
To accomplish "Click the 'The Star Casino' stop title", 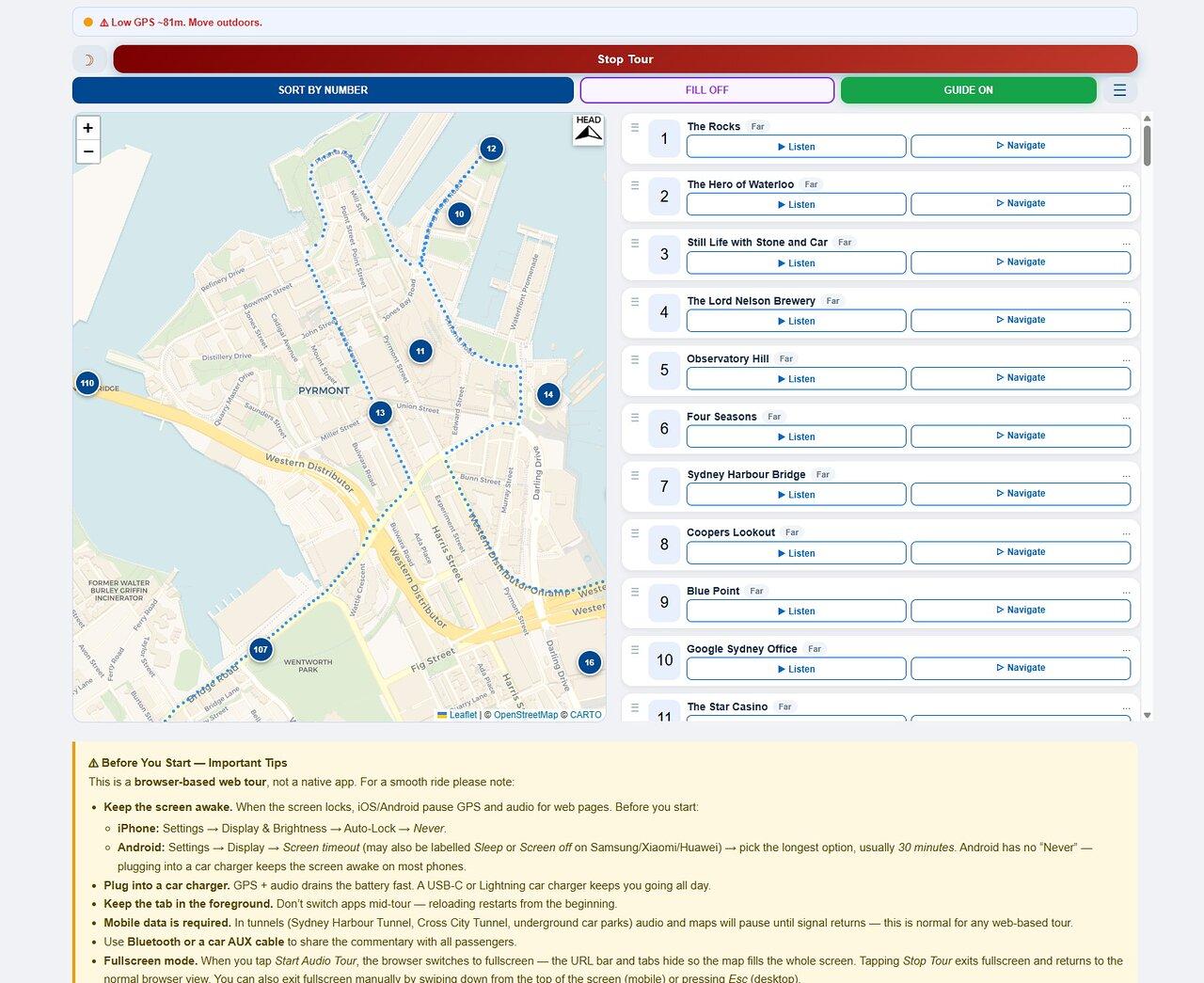I will point(727,706).
